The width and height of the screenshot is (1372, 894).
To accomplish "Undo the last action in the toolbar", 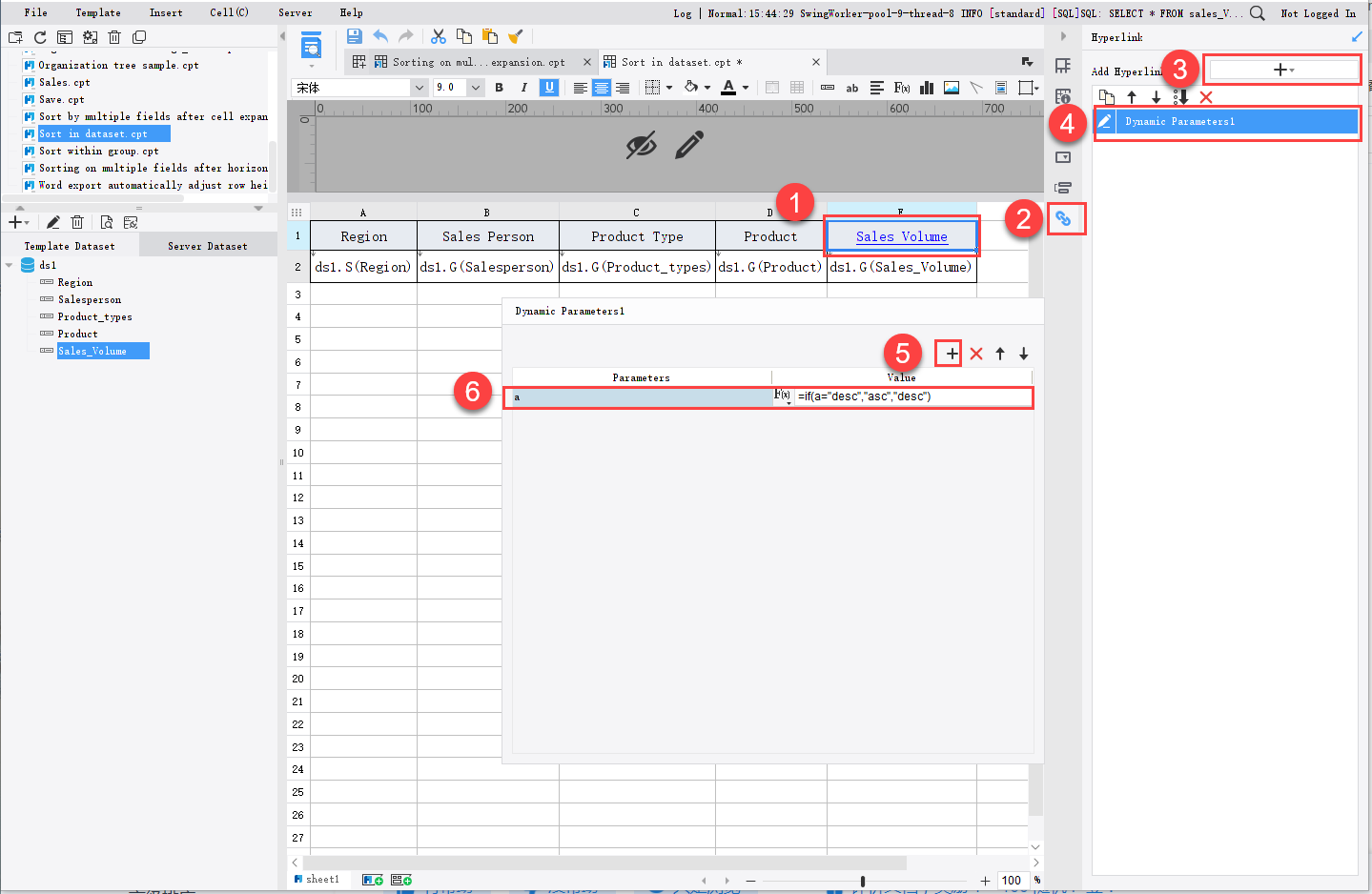I will point(380,36).
